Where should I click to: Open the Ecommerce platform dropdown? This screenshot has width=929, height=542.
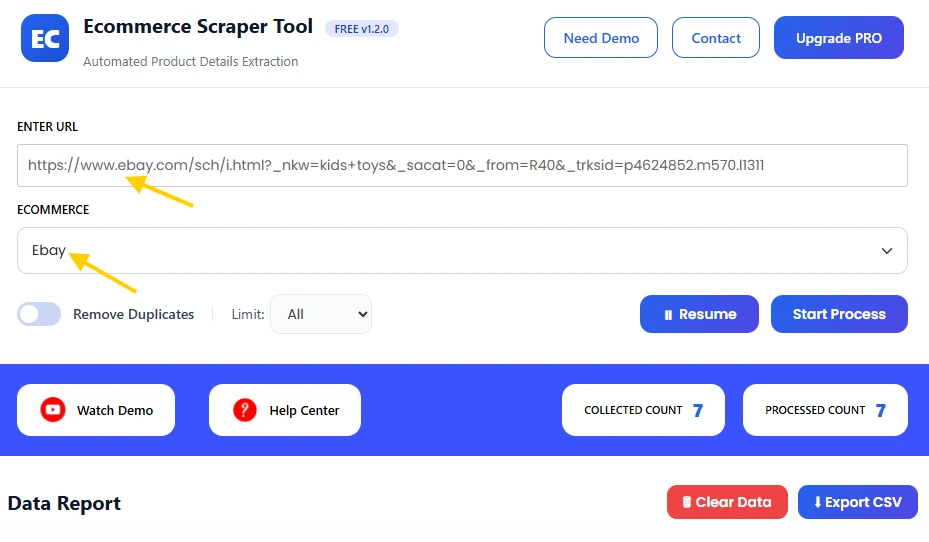[x=462, y=251]
